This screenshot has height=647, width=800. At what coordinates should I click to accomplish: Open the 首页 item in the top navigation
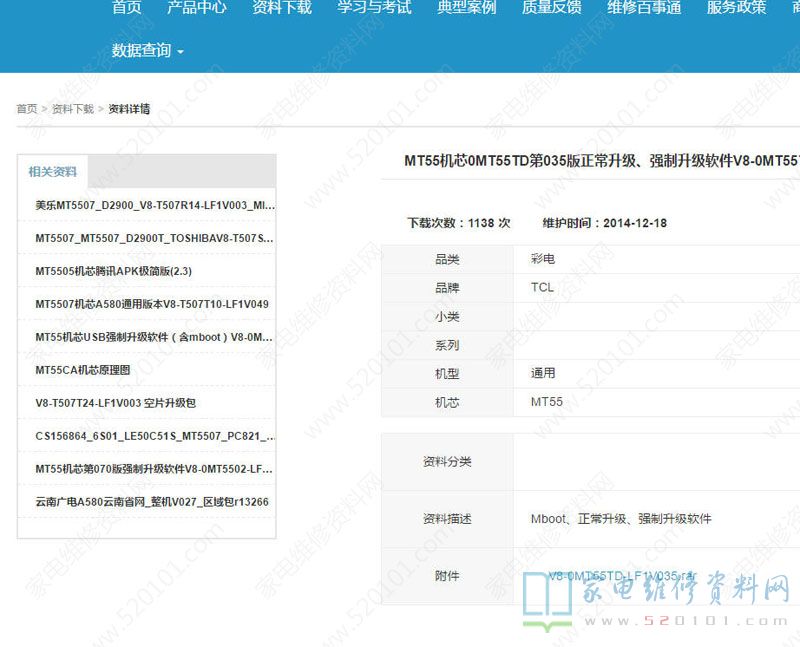[x=126, y=8]
